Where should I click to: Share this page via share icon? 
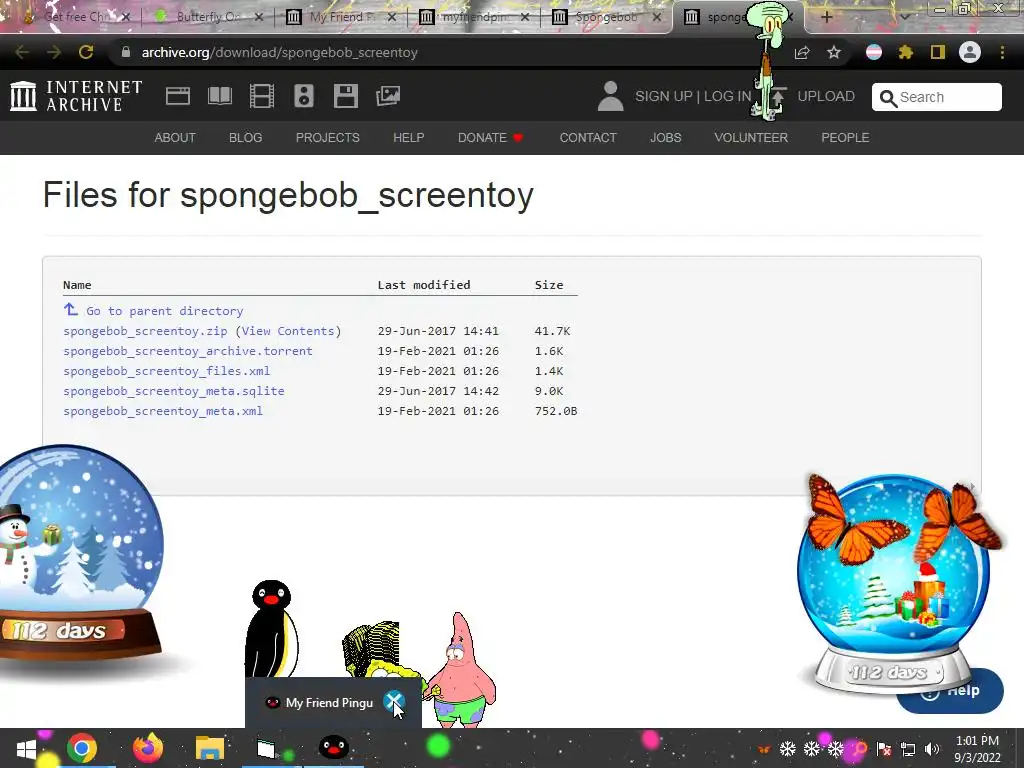click(x=802, y=52)
